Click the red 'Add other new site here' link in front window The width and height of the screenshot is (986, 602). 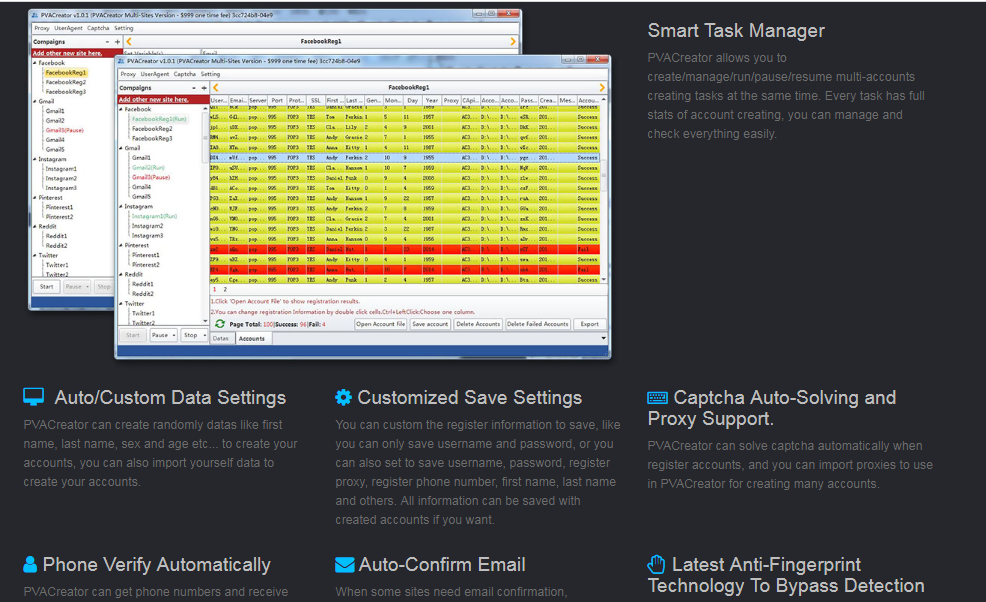pyautogui.click(x=151, y=99)
